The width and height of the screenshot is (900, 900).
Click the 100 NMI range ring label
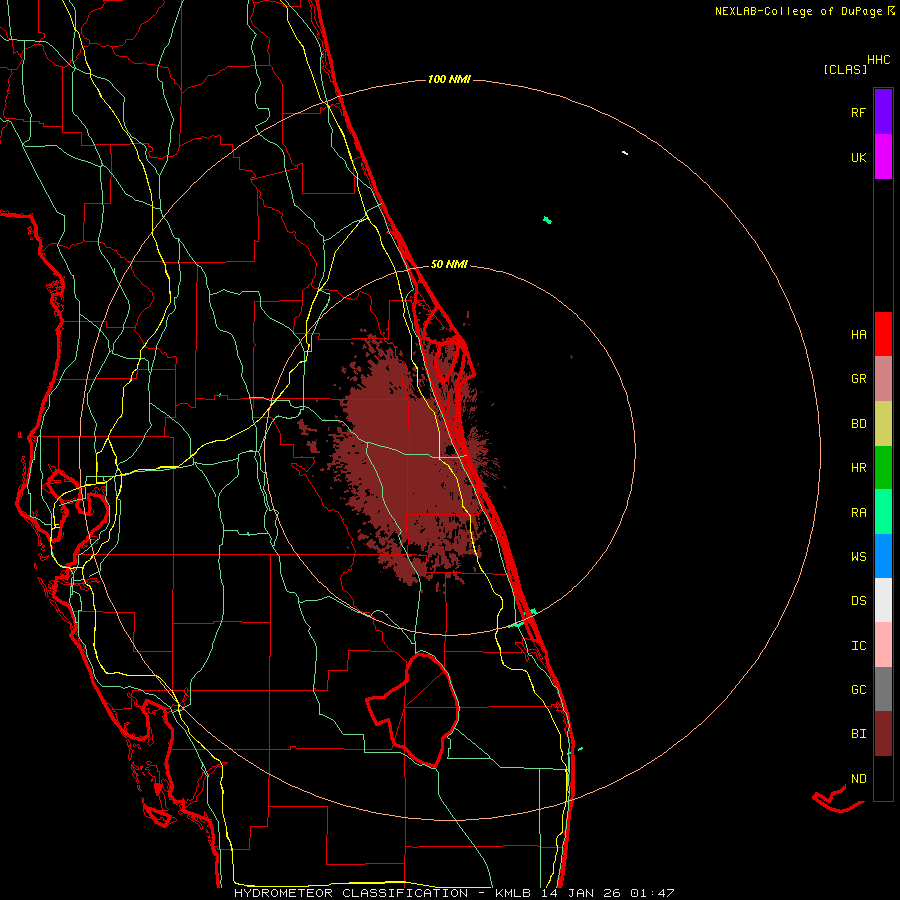click(449, 79)
